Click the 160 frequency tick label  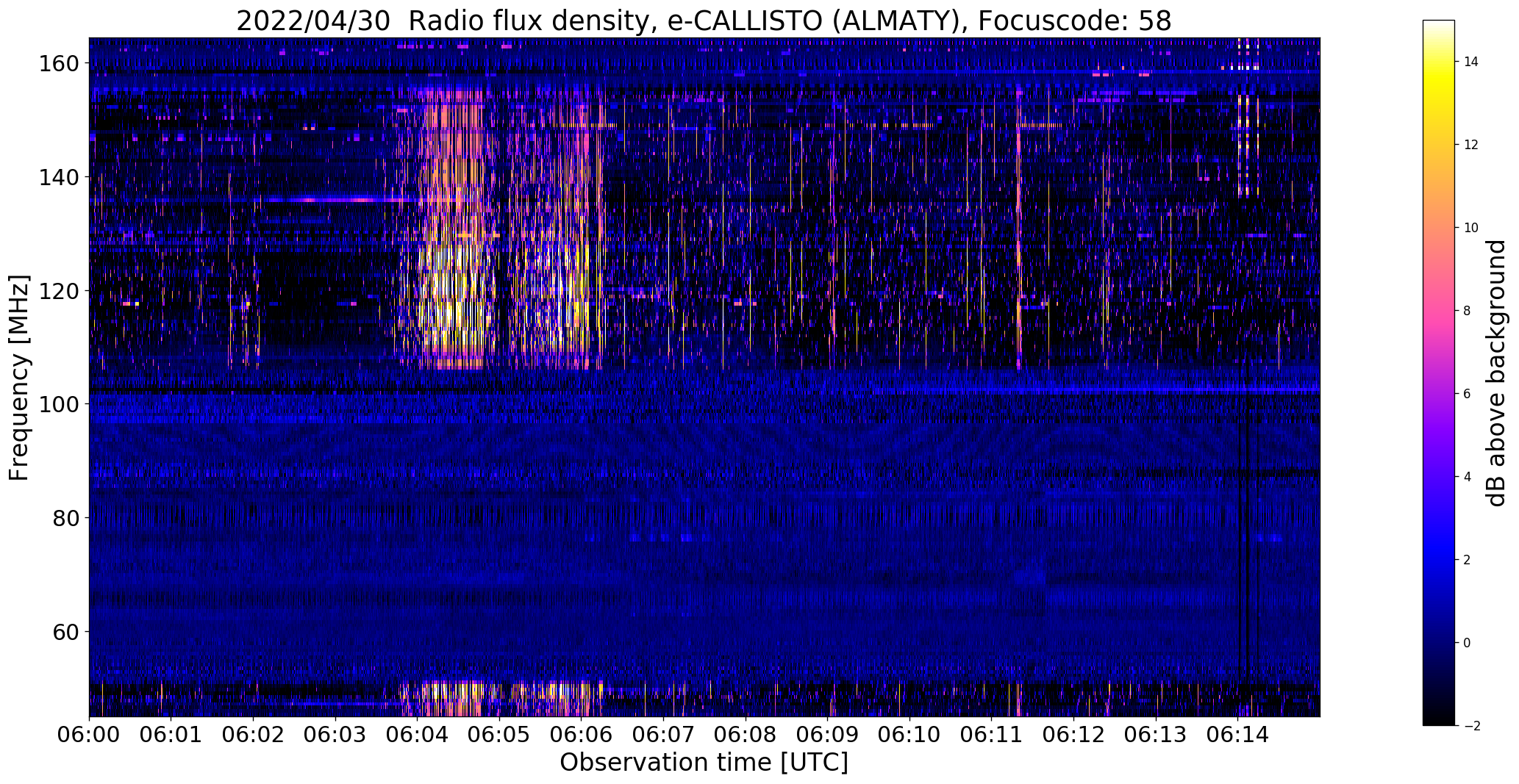point(57,64)
